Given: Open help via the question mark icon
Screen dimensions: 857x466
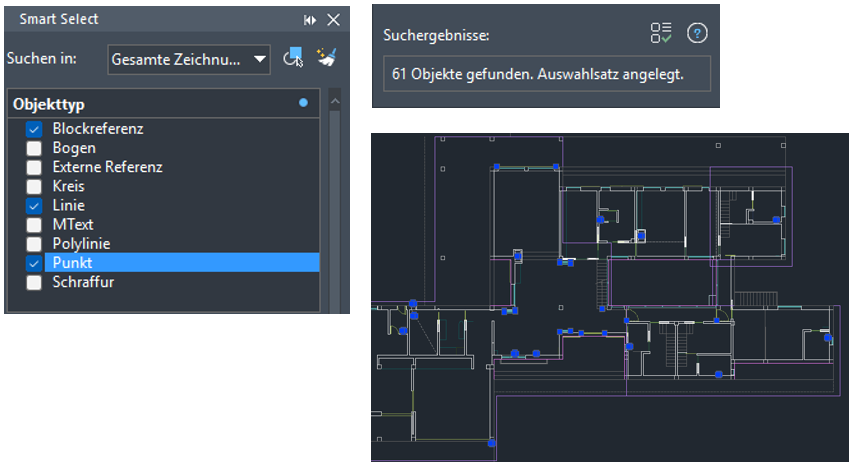Looking at the screenshot, I should [x=697, y=33].
